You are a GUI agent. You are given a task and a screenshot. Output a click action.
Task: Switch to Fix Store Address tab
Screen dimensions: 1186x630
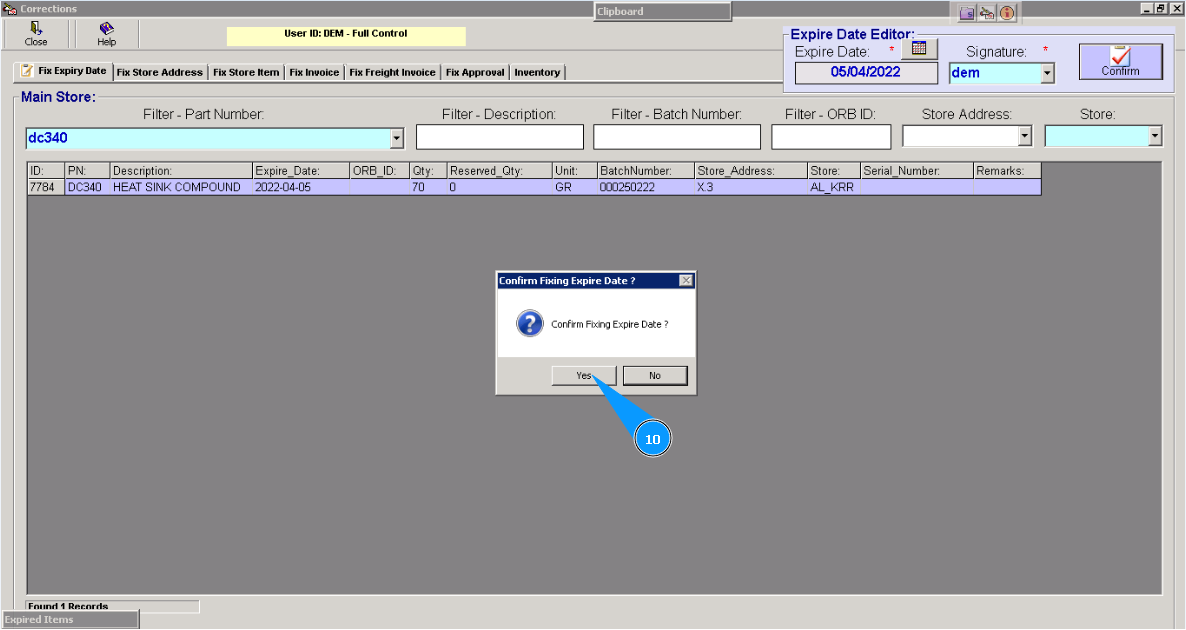tap(160, 73)
